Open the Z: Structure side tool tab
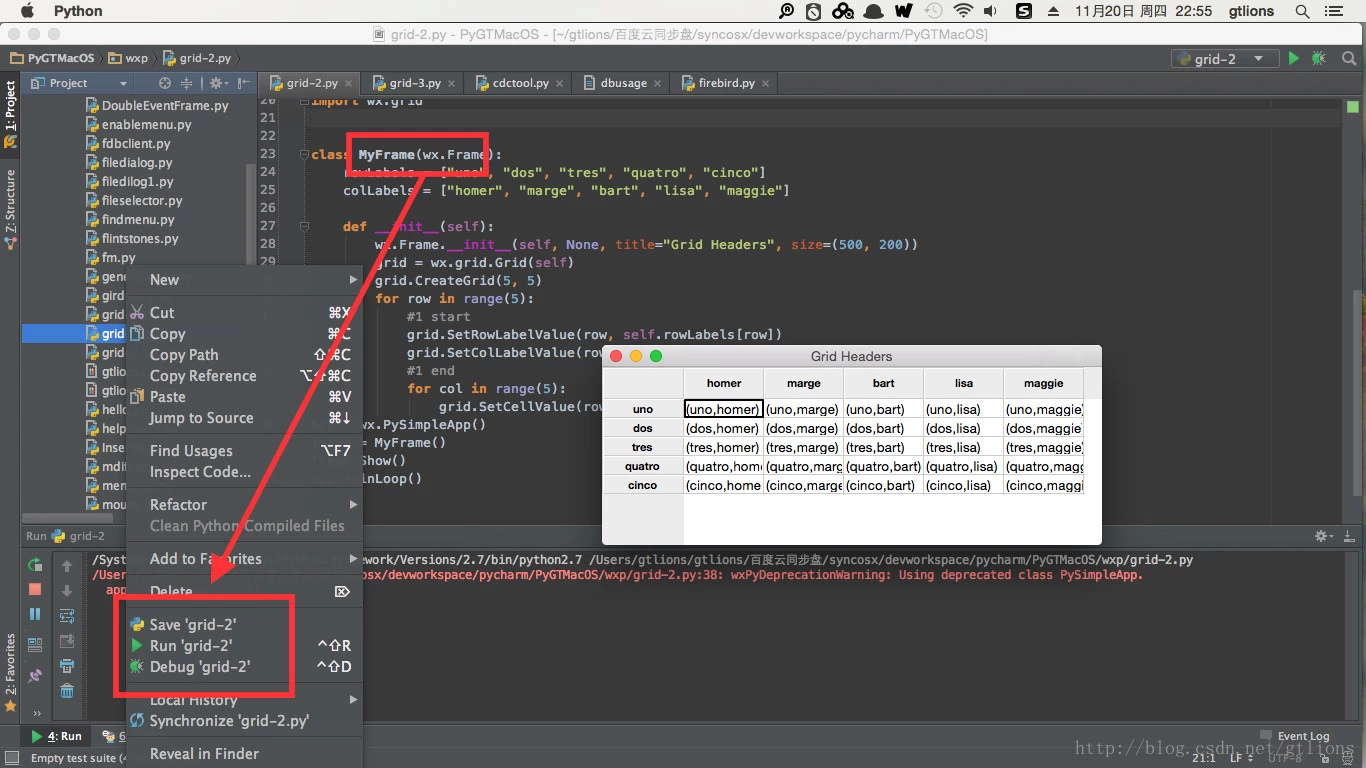Image resolution: width=1366 pixels, height=768 pixels. pyautogui.click(x=10, y=209)
